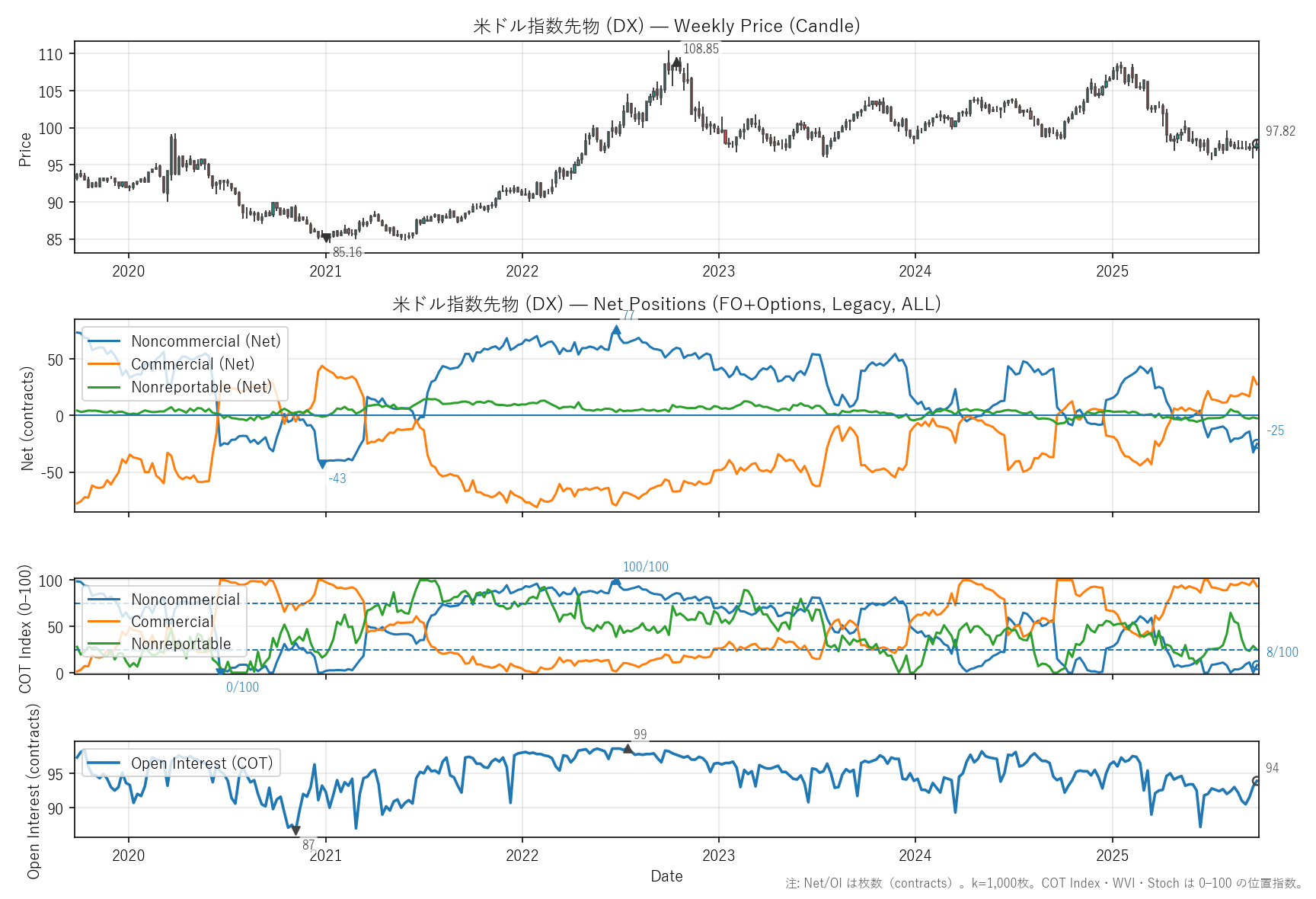Select the Nonreportable (Net) legend entry
This screenshot has width=1316, height=899.
tap(201, 387)
